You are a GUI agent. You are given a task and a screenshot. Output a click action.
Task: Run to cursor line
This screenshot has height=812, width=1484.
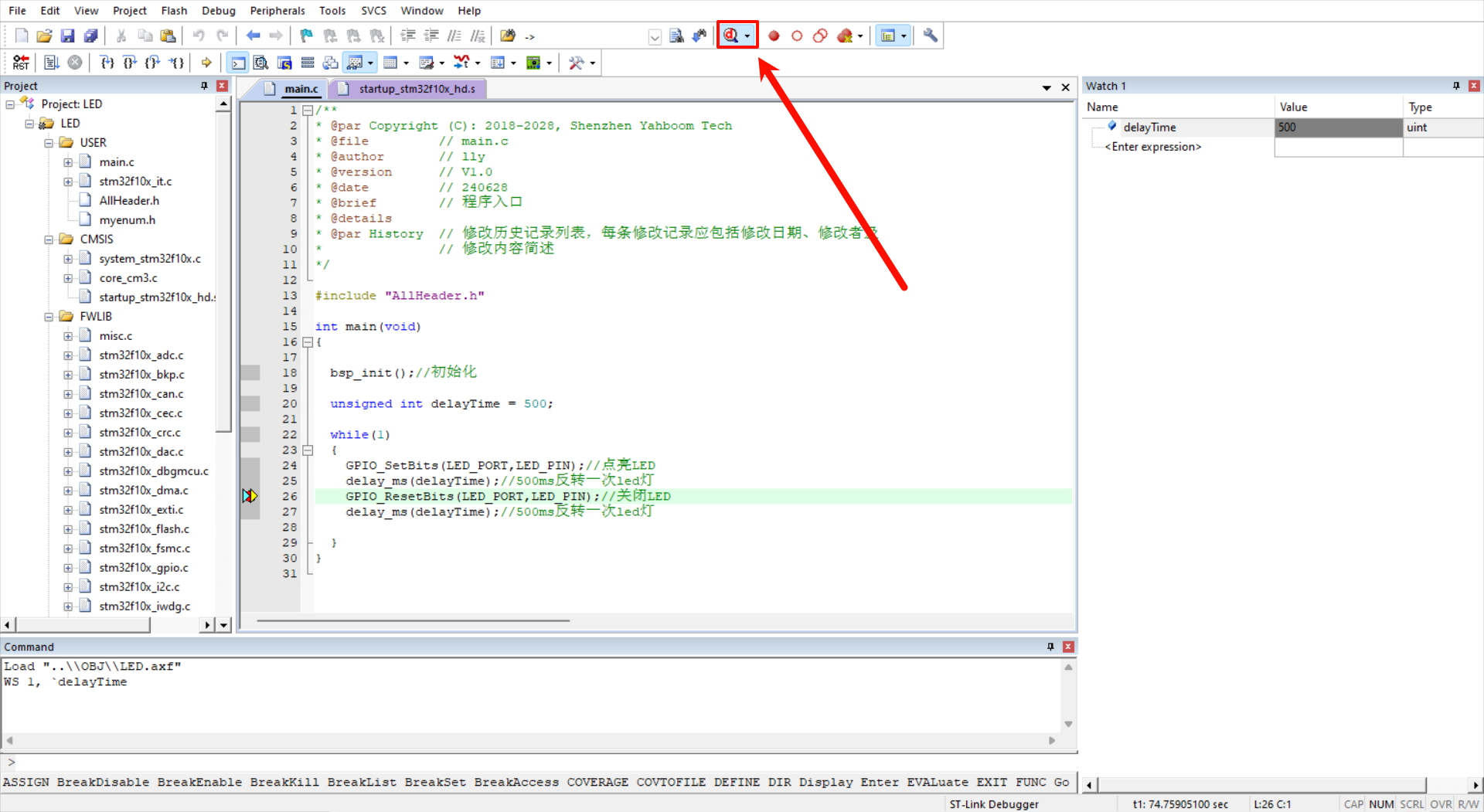[177, 63]
